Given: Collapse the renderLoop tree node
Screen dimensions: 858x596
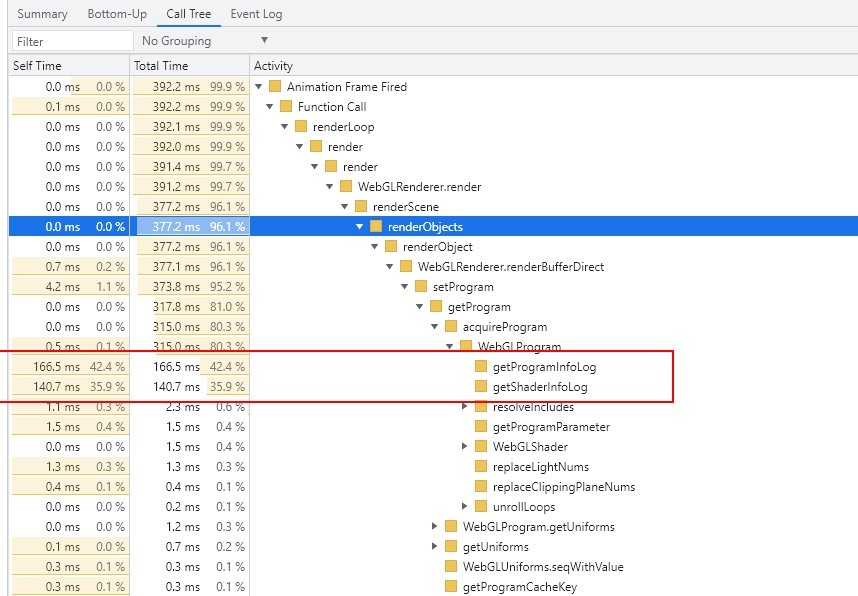Looking at the screenshot, I should point(286,127).
